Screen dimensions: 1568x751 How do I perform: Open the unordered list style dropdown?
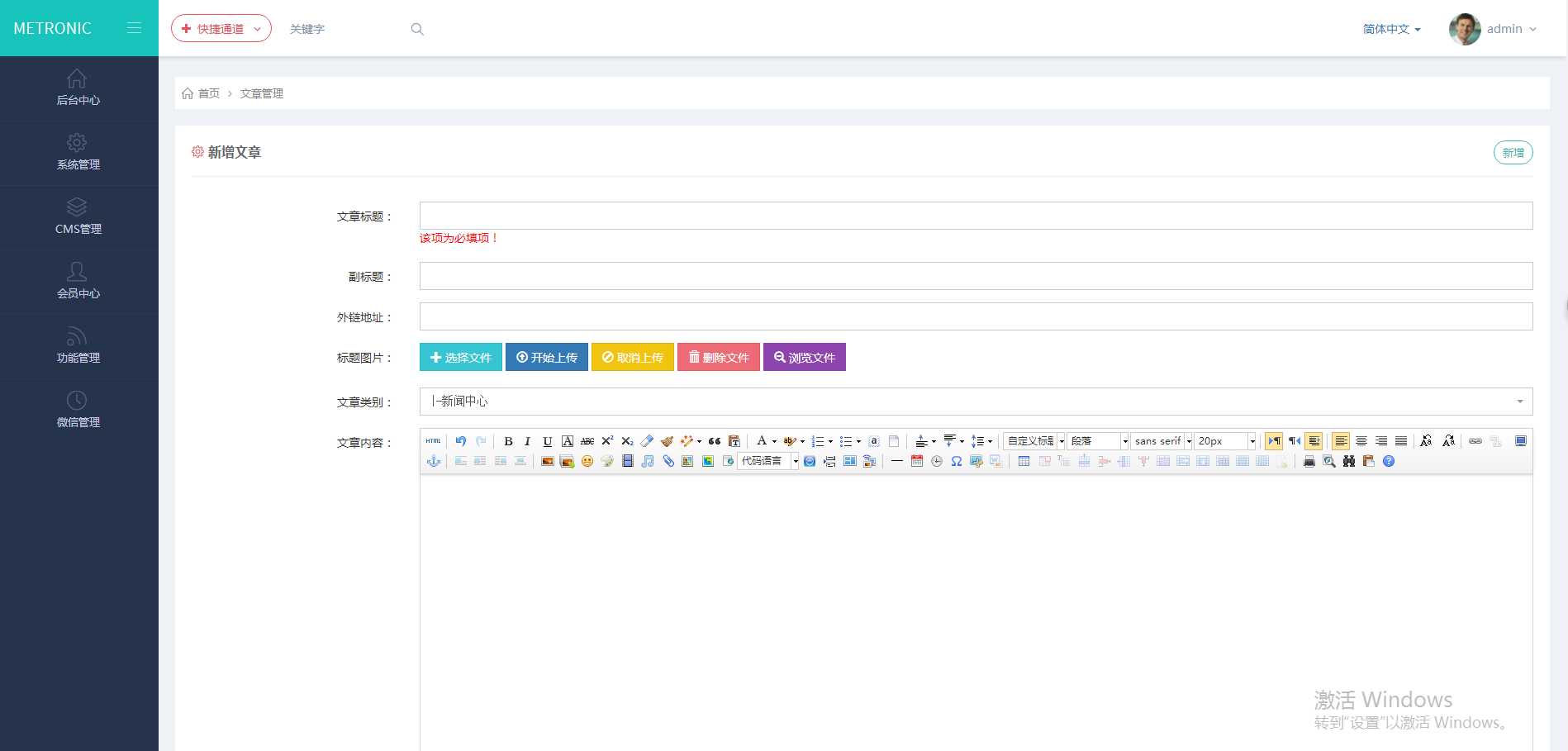pyautogui.click(x=858, y=441)
